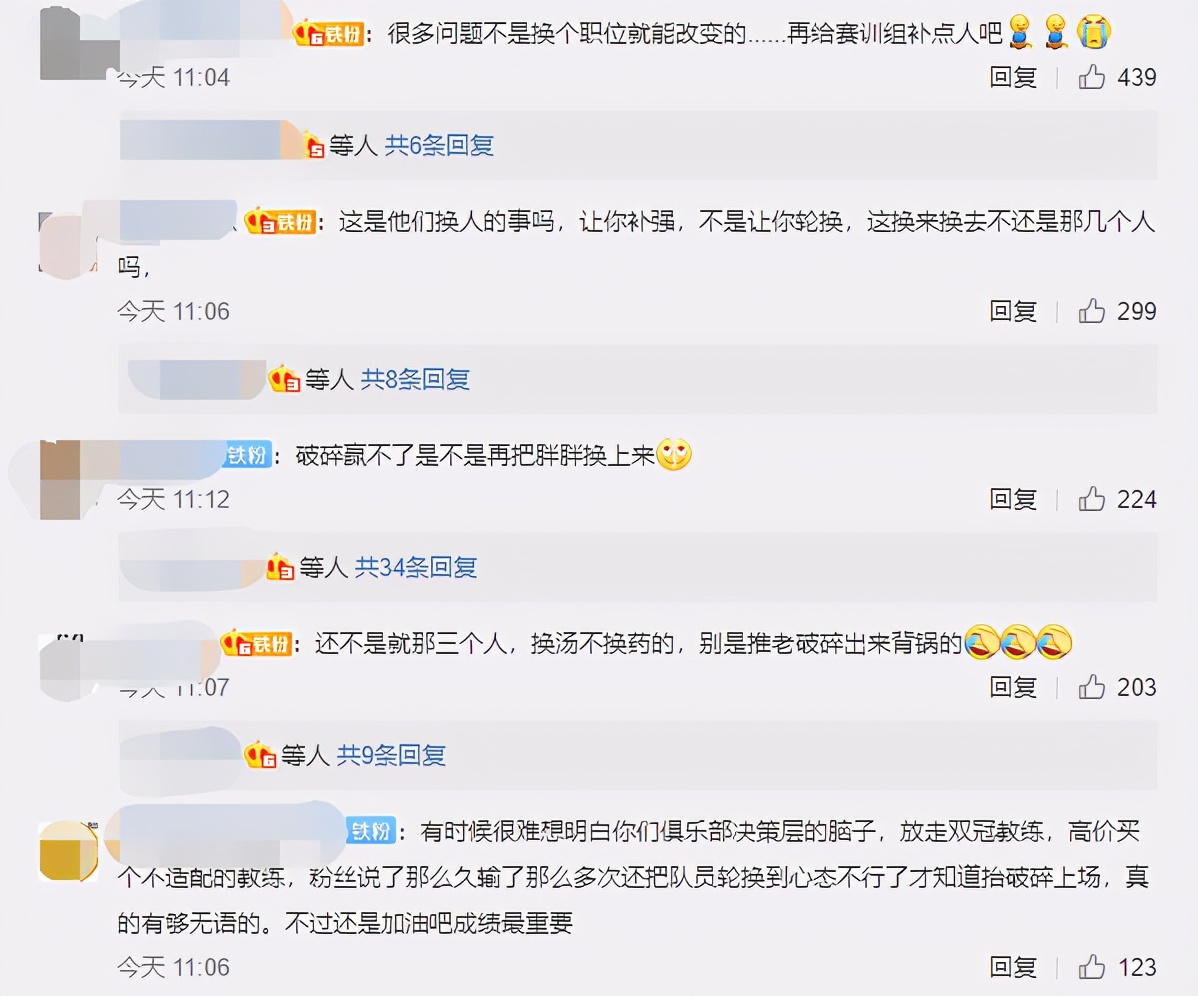Expand the 共6条回复 replies
Image resolution: width=1198 pixels, height=996 pixels.
click(x=439, y=144)
